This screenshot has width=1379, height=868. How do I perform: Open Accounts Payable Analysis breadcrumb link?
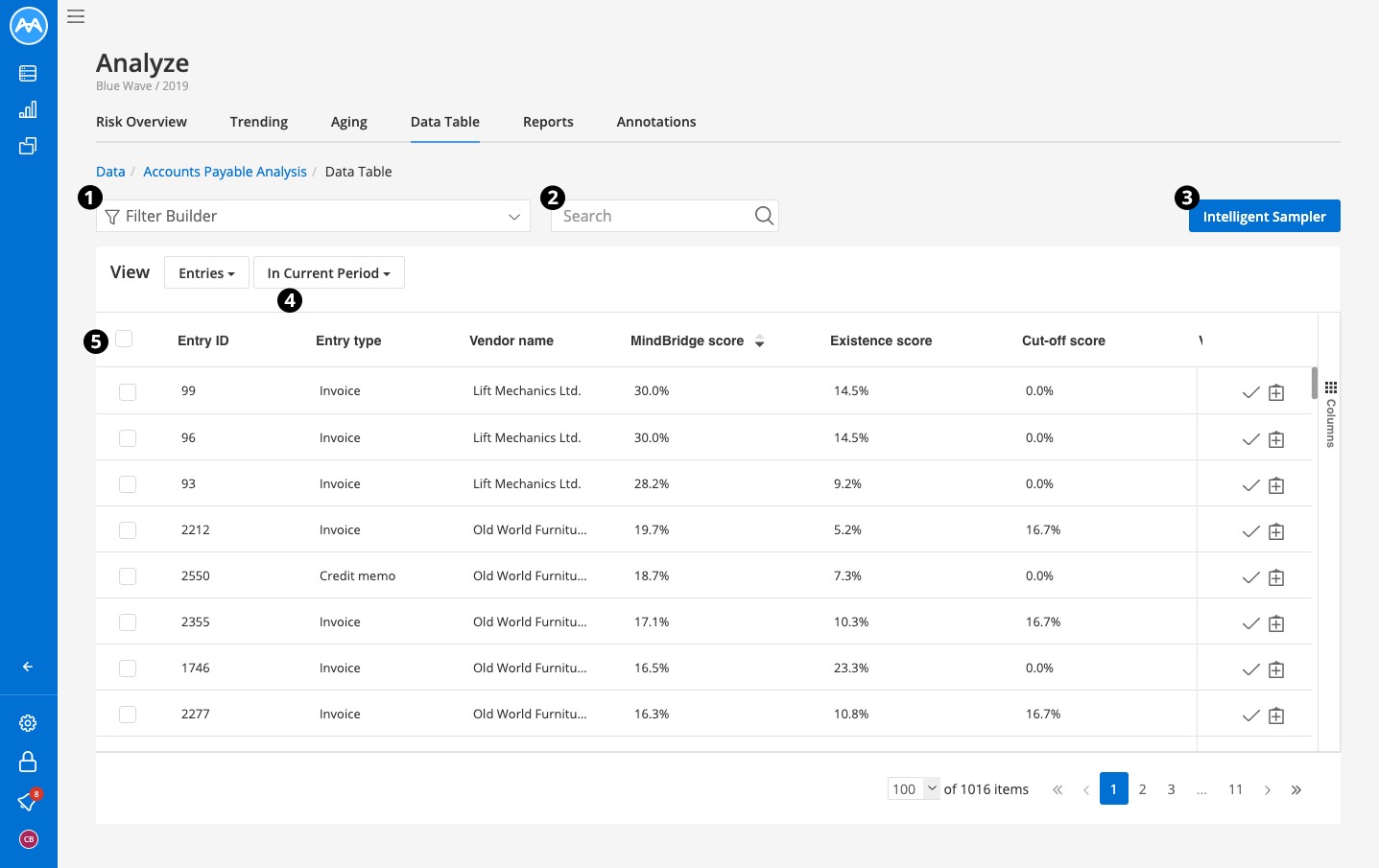(225, 172)
